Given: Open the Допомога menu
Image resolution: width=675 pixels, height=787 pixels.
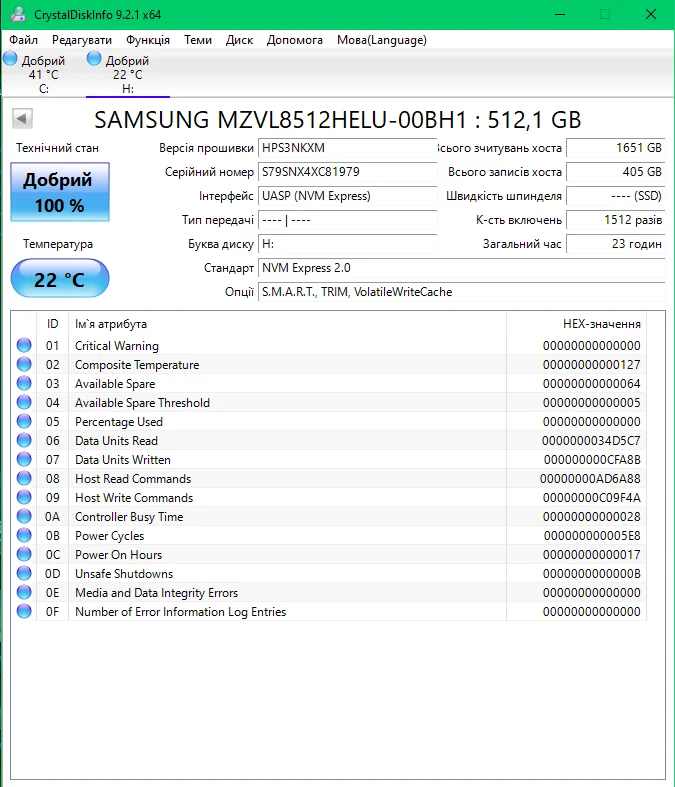Looking at the screenshot, I should coord(295,40).
